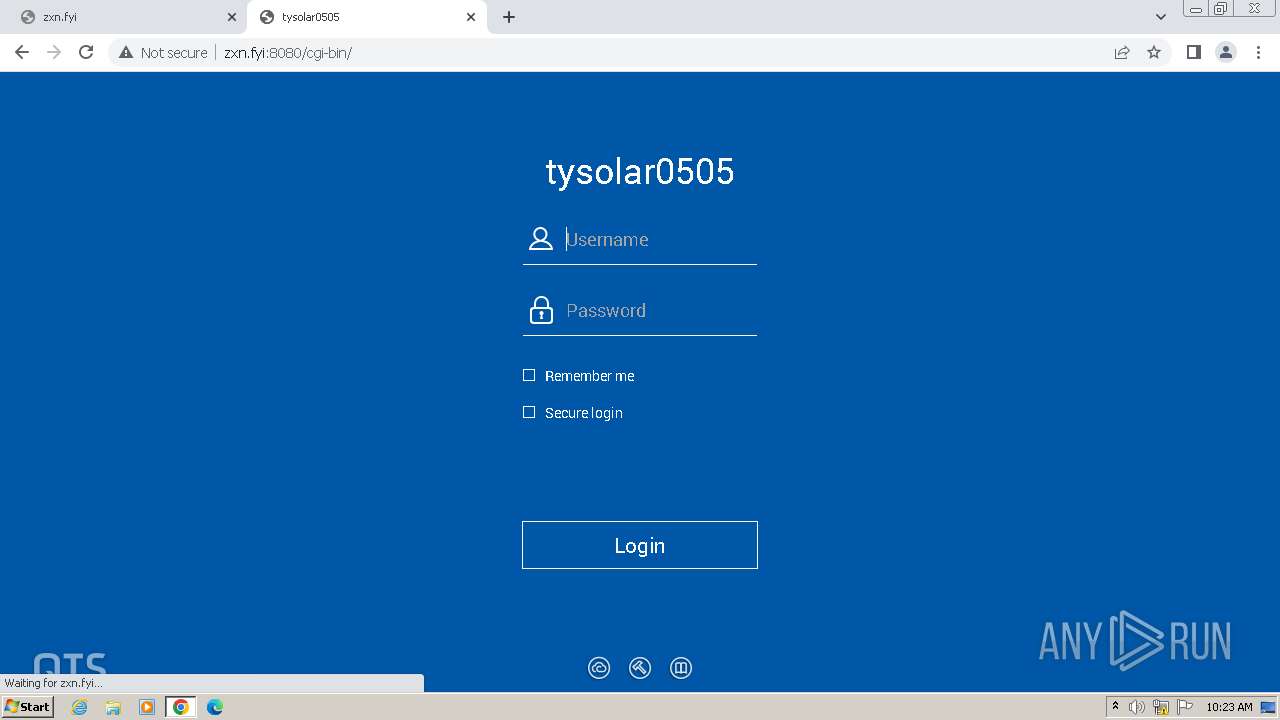The height and width of the screenshot is (720, 1280).
Task: Click the tysolar0505 page heading
Action: (x=640, y=172)
